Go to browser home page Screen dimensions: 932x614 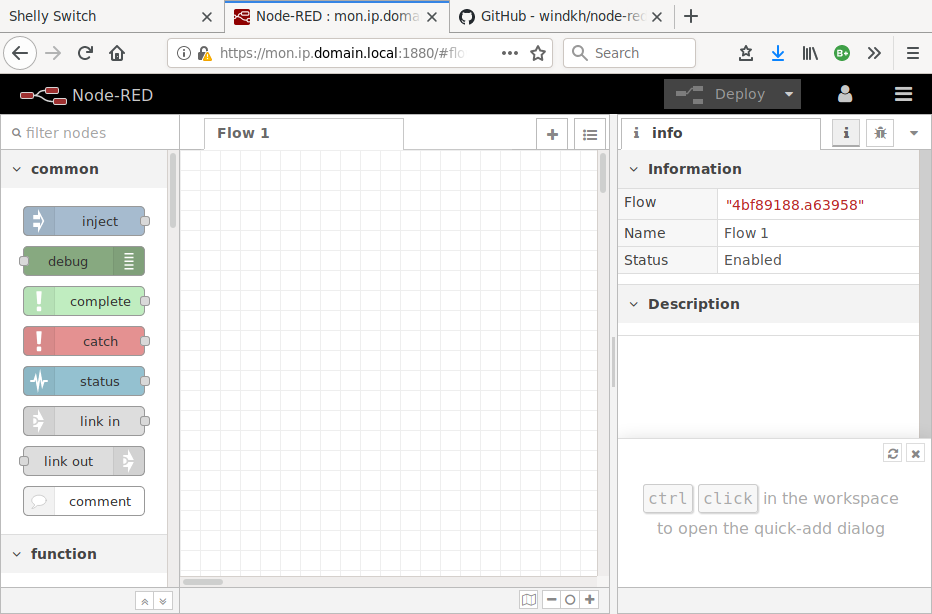coord(117,53)
